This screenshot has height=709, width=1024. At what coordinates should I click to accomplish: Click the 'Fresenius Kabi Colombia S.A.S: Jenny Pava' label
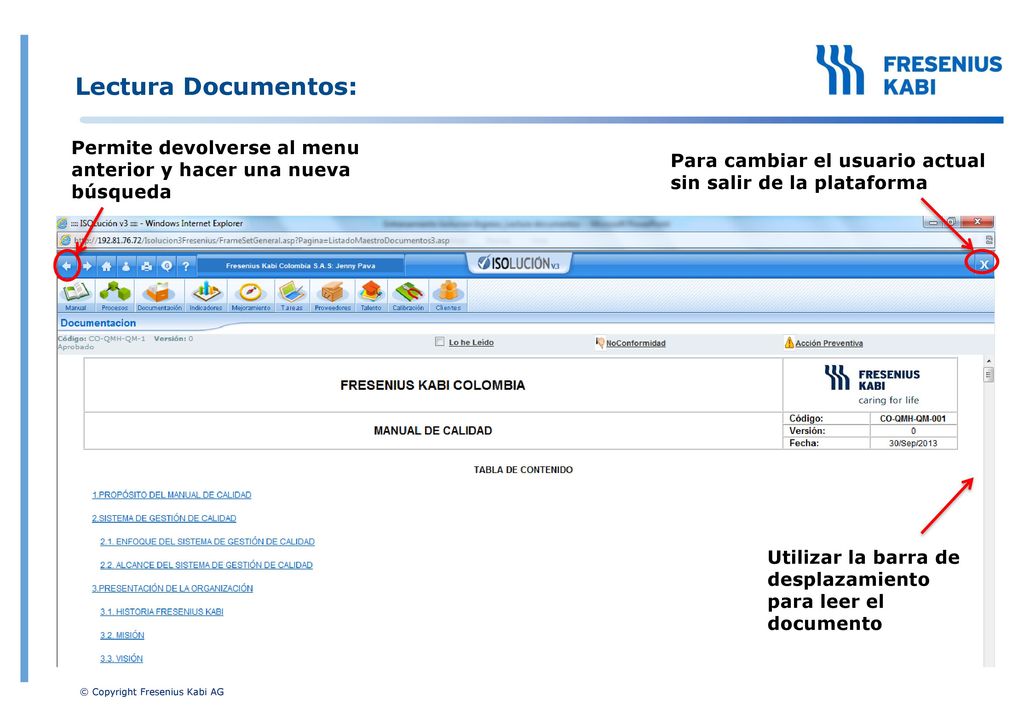pyautogui.click(x=300, y=266)
